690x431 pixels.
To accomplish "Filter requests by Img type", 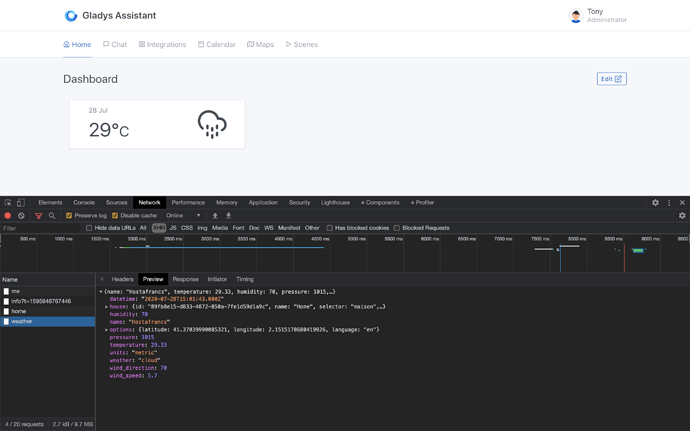I will click(202, 228).
